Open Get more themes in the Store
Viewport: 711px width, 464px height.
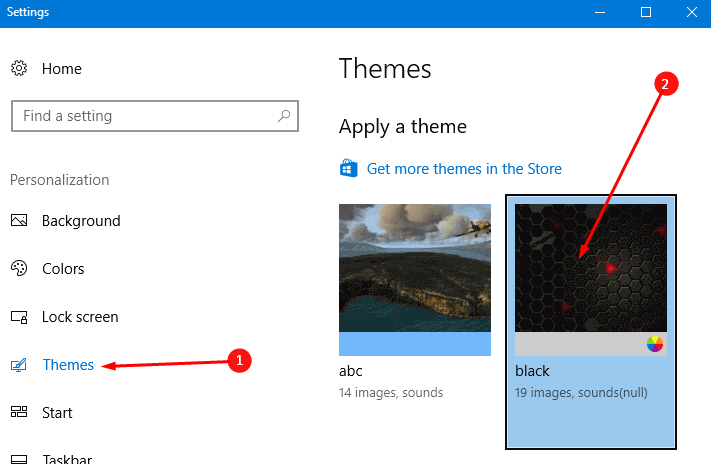[464, 169]
